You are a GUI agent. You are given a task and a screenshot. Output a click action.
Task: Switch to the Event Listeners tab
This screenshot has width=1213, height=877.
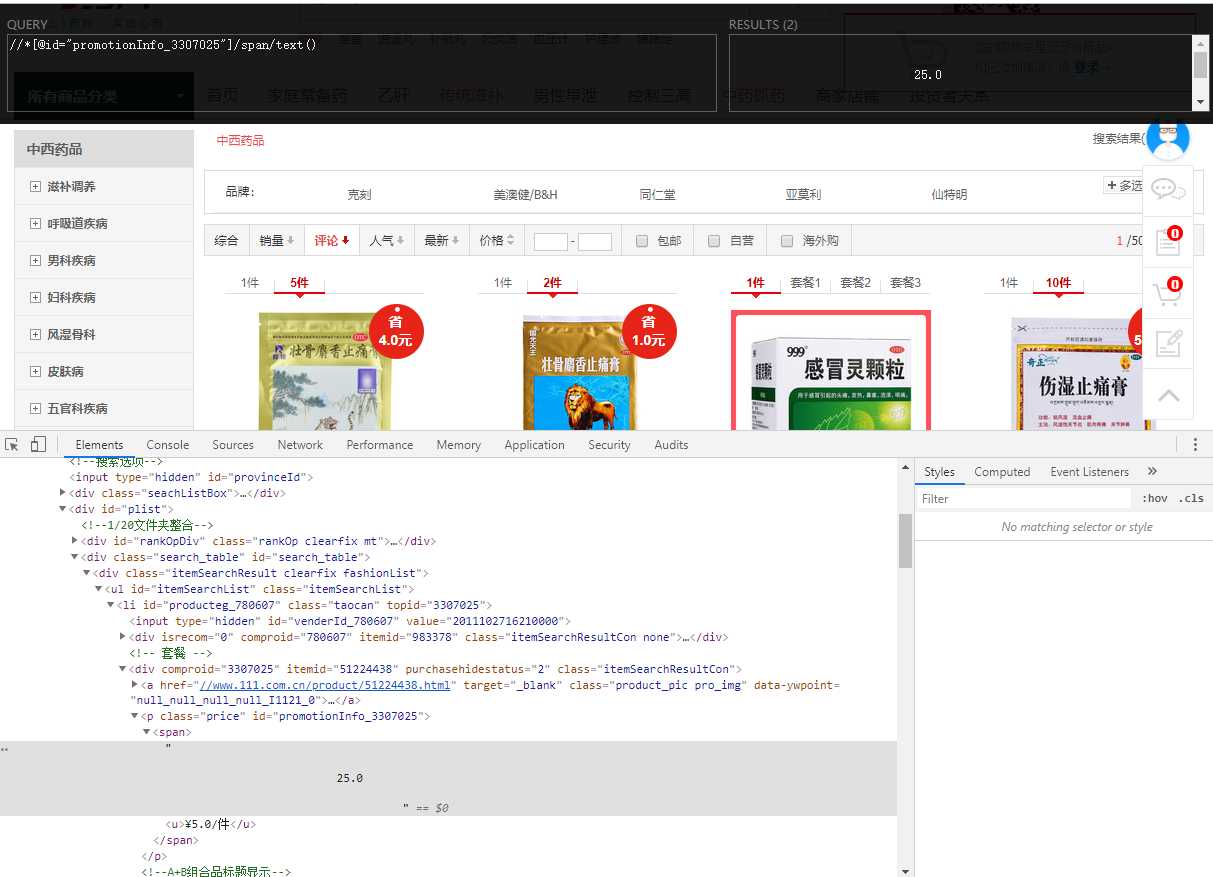click(1089, 472)
